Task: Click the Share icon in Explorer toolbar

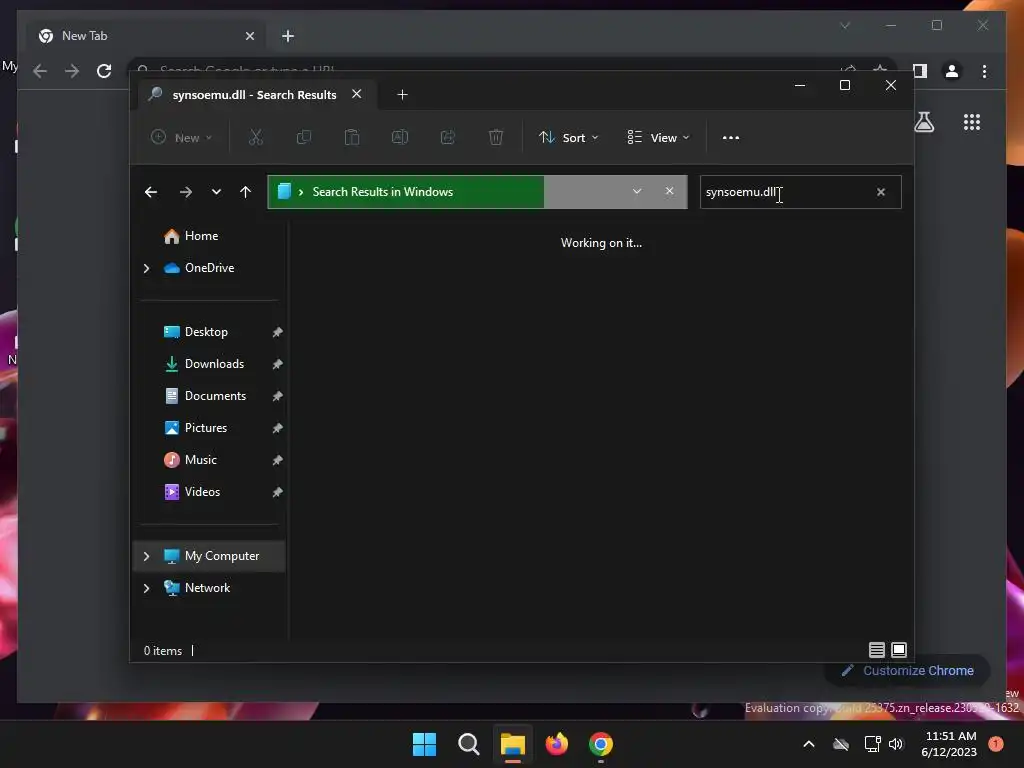Action: (x=448, y=137)
